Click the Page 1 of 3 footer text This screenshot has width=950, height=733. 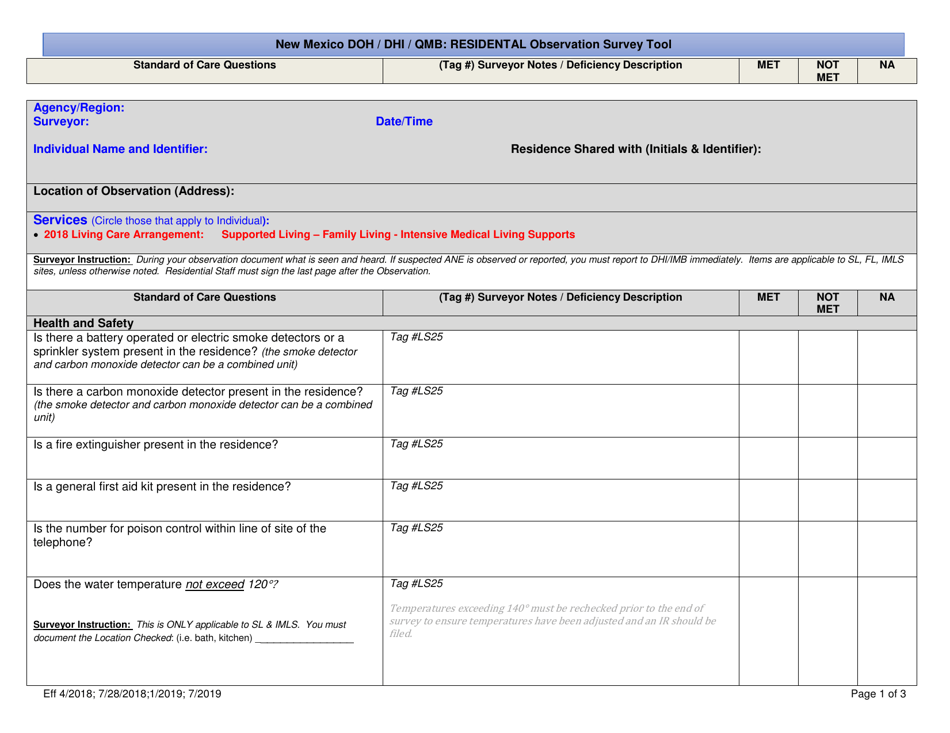[x=878, y=692]
